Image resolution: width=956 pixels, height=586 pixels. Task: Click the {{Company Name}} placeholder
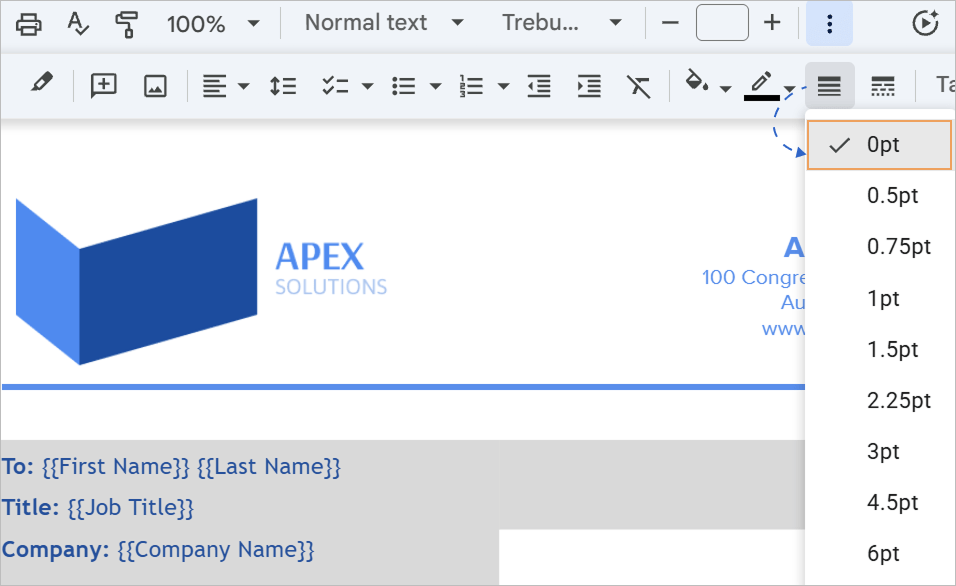216,550
